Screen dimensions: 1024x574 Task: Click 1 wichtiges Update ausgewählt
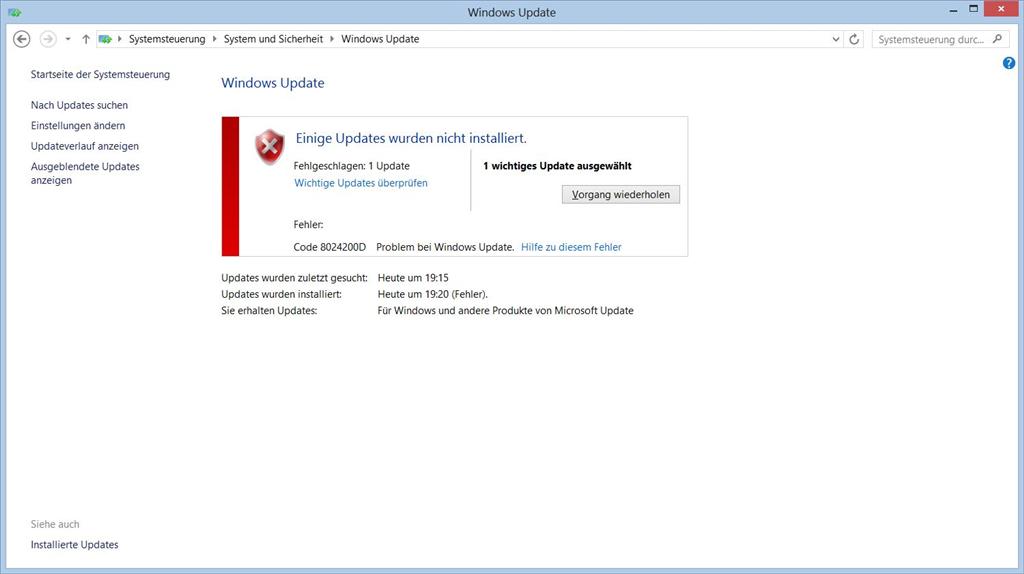(557, 166)
